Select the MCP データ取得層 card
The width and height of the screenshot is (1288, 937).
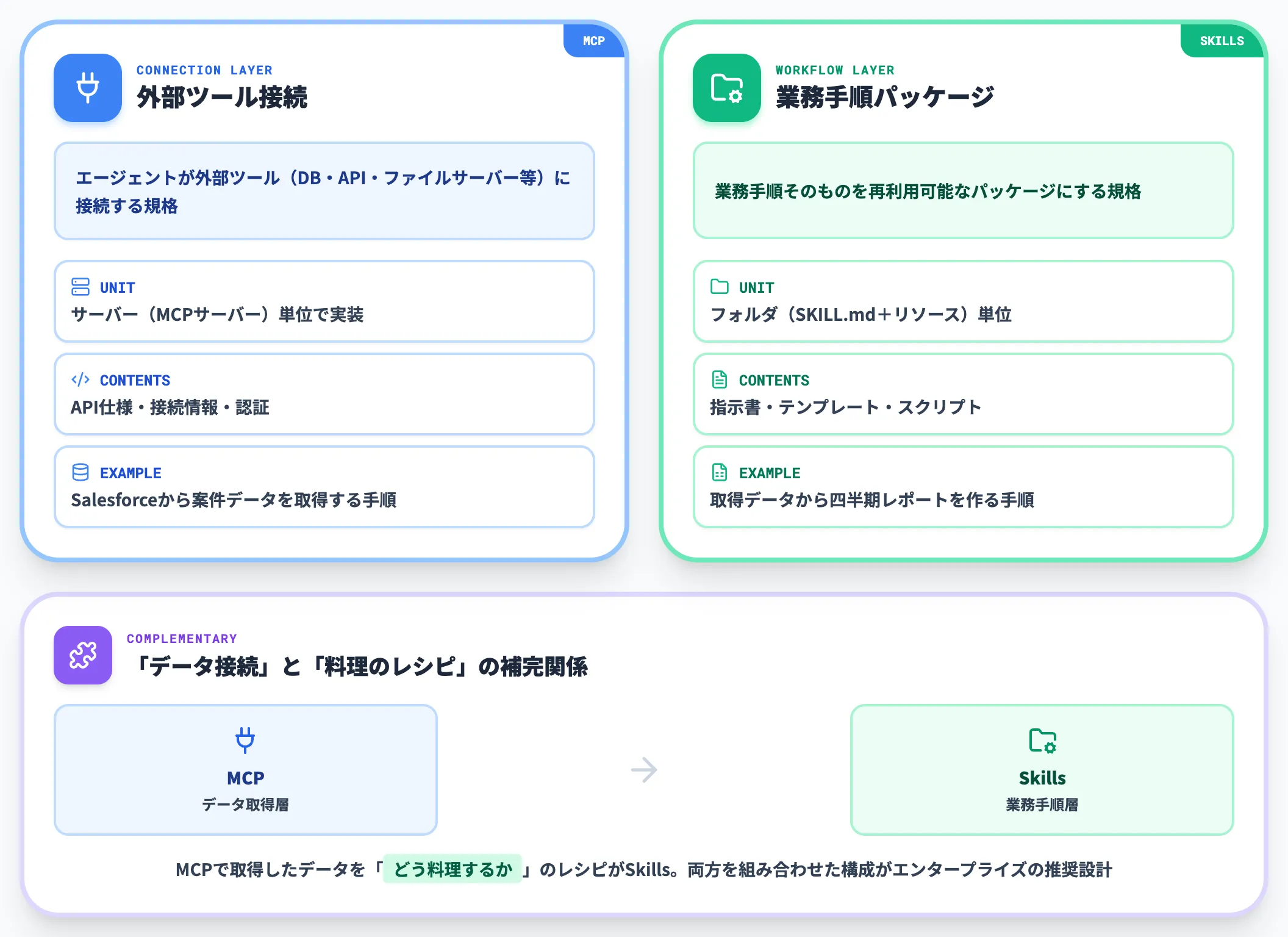coord(246,770)
